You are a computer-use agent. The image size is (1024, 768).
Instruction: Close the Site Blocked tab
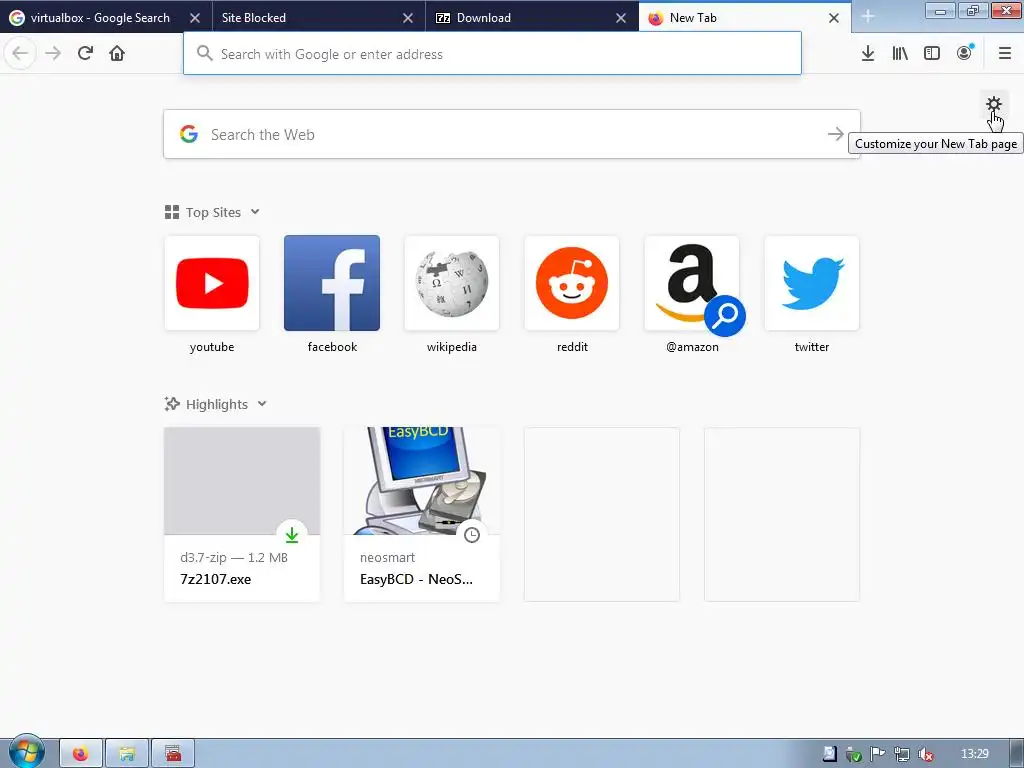[408, 18]
